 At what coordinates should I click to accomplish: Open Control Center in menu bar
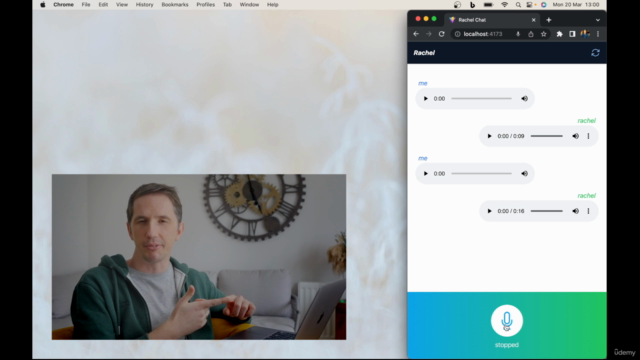530,4
